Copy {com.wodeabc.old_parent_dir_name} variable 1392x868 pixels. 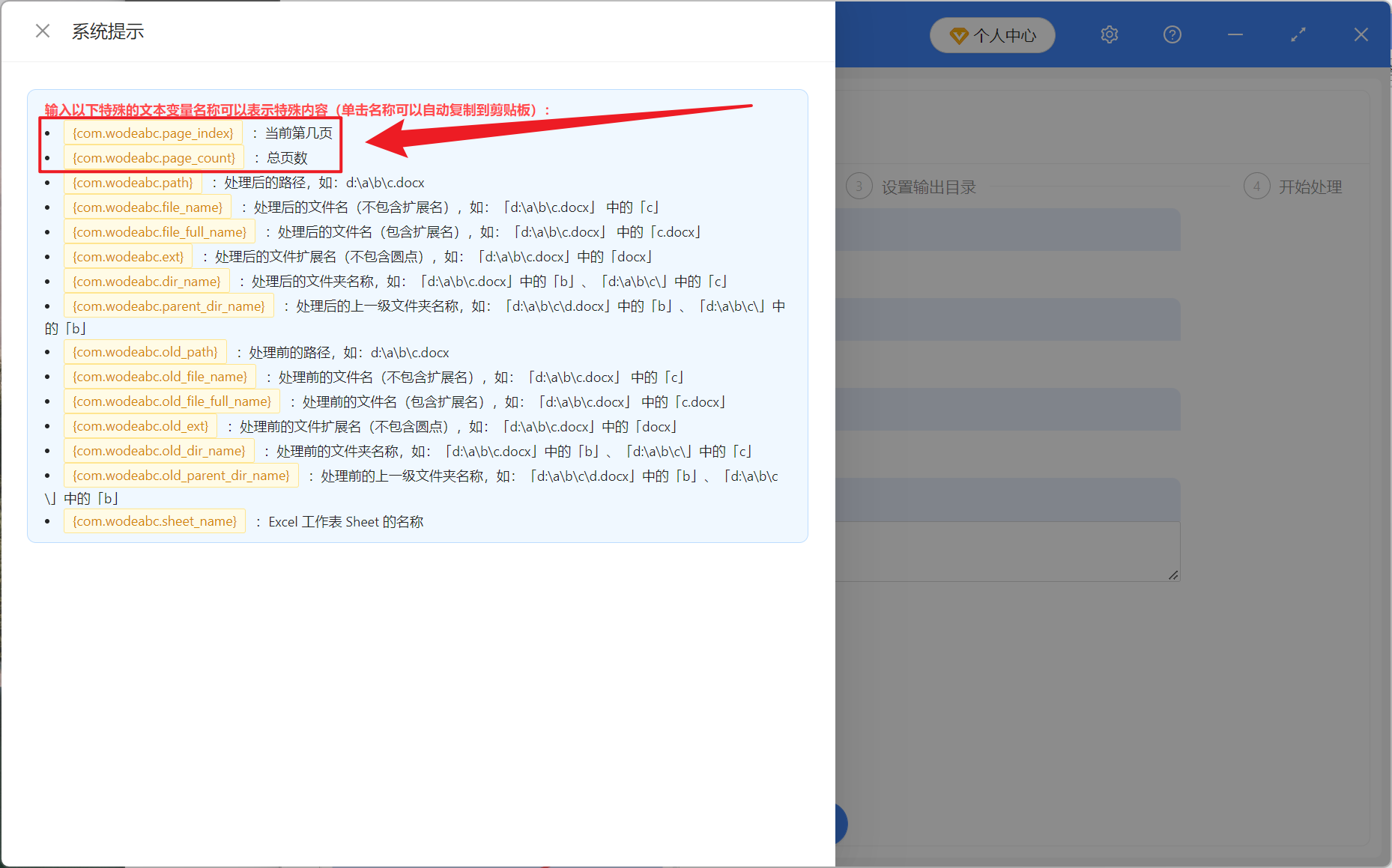[x=181, y=476]
